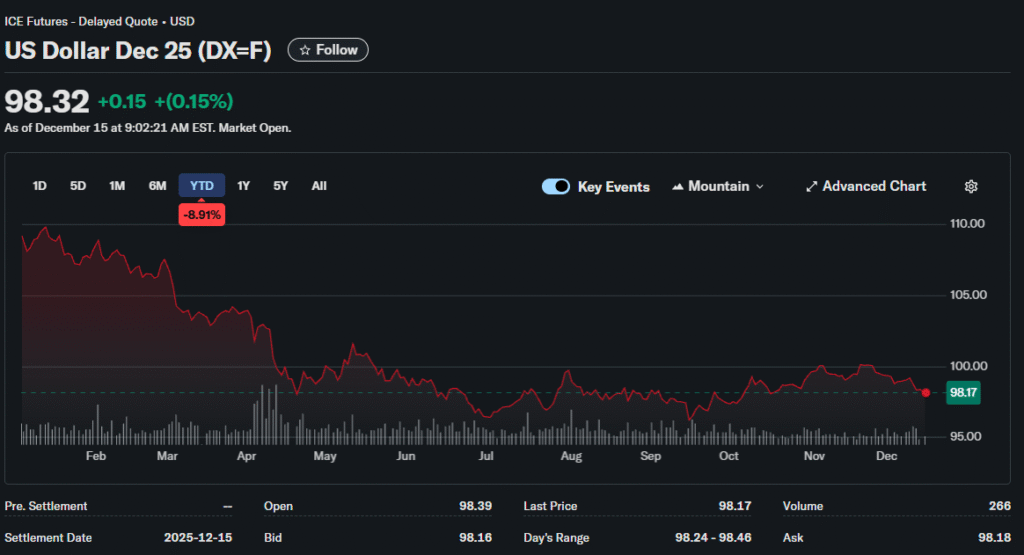Click the red current price dot
The width and height of the screenshot is (1024, 555).
(x=926, y=393)
